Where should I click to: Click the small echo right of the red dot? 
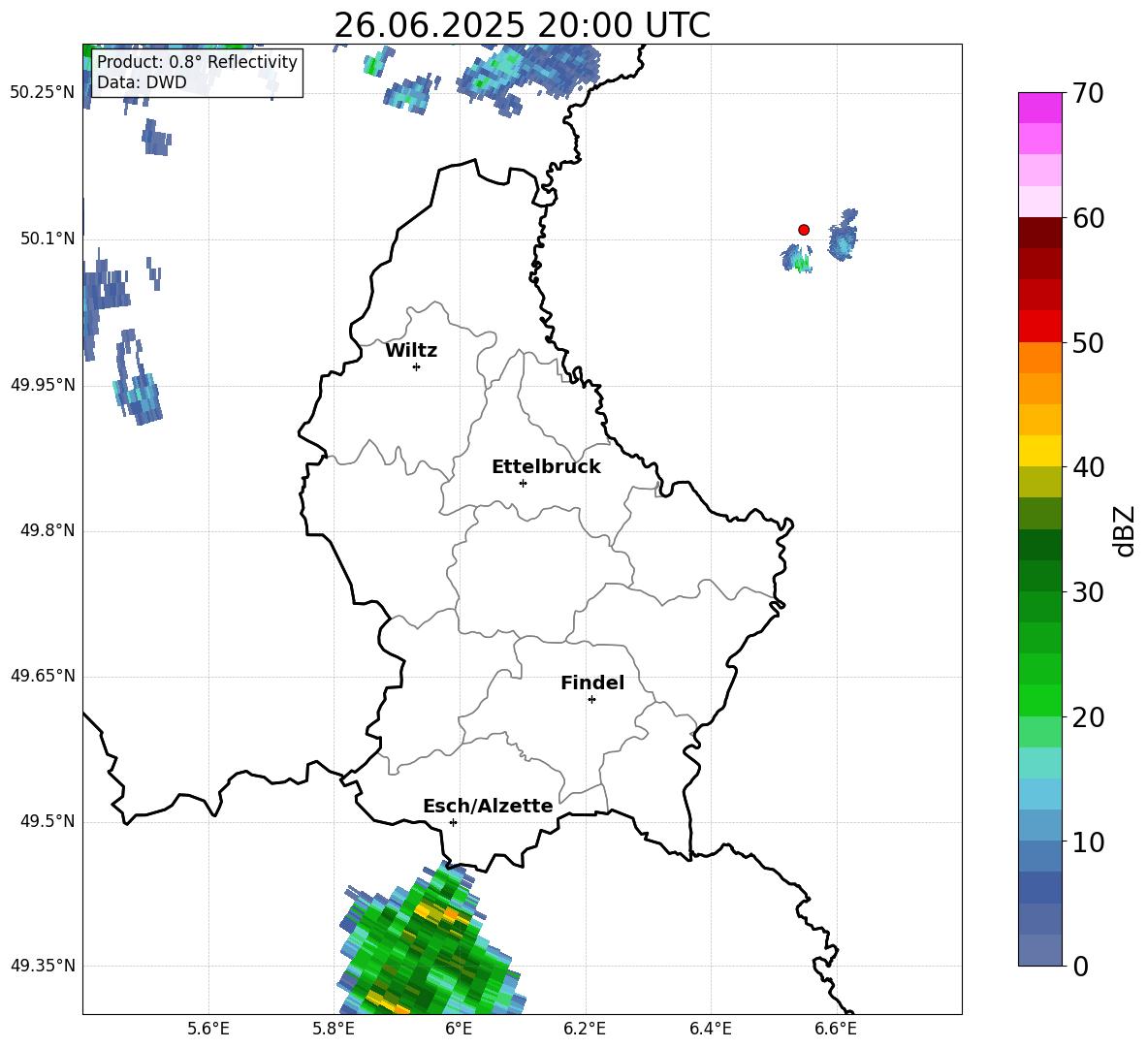(843, 235)
